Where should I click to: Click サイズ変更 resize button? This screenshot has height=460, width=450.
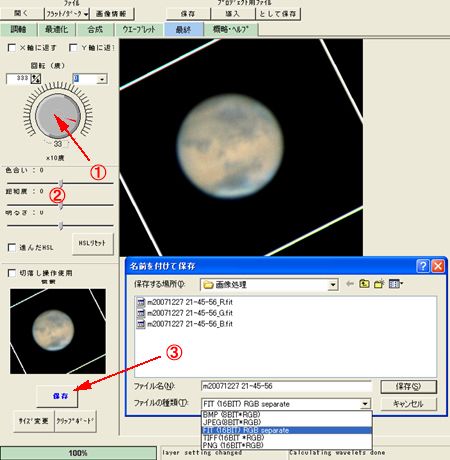34,421
